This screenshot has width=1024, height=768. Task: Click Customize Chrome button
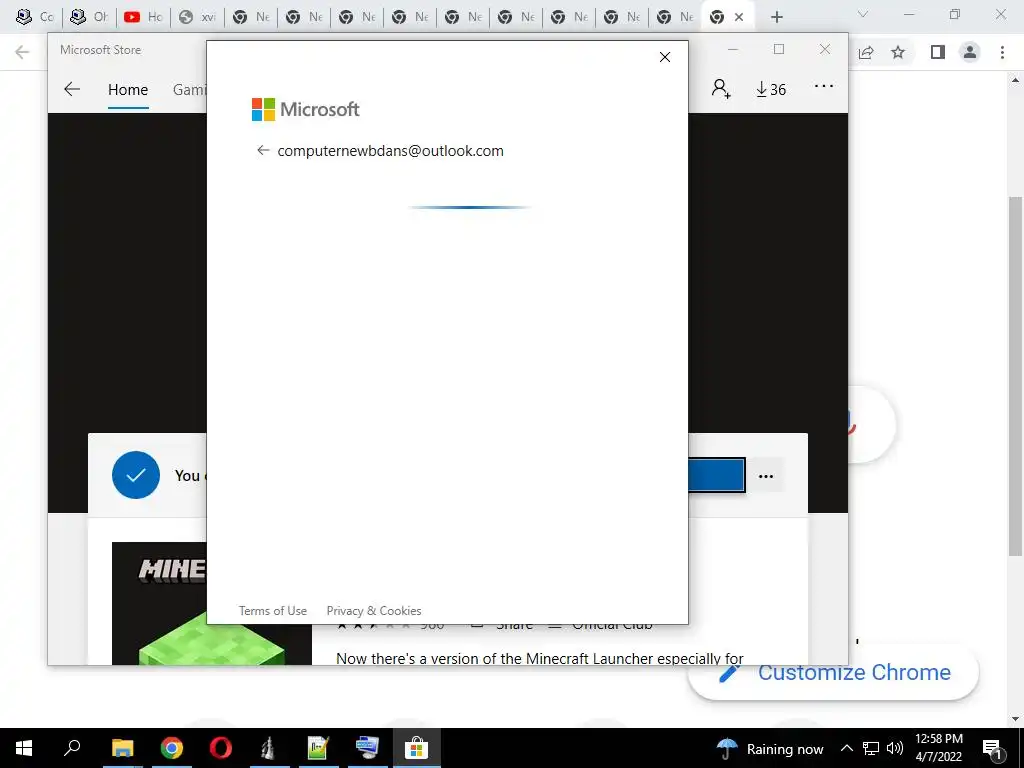(833, 673)
